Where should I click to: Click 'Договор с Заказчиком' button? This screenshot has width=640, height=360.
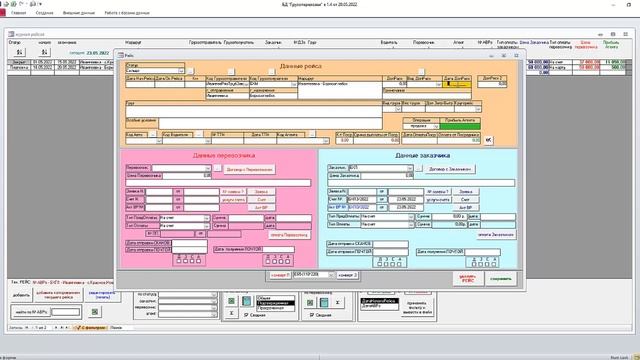pyautogui.click(x=450, y=169)
